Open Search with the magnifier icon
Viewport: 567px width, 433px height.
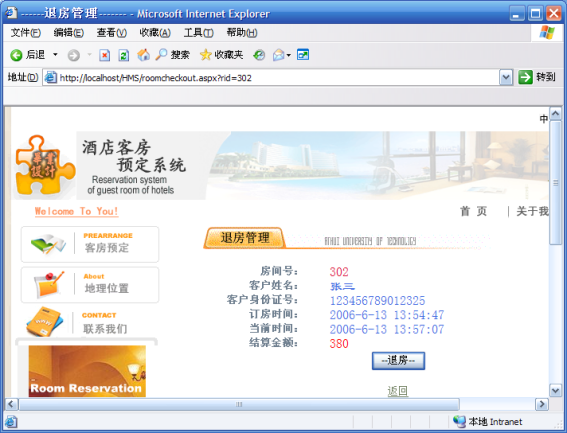161,55
